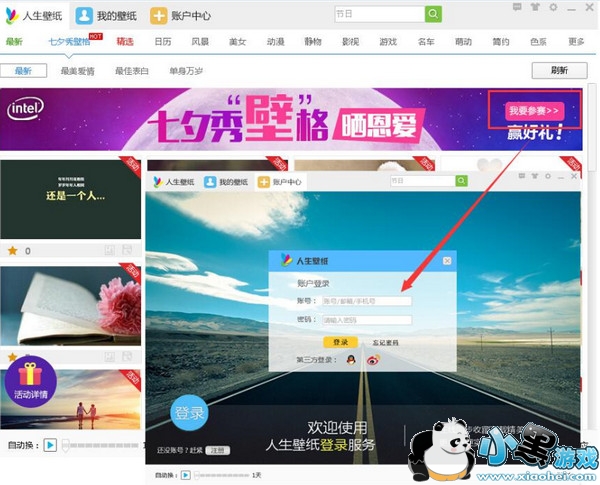Open 人生壁纸 tab in login window

[x=174, y=182]
